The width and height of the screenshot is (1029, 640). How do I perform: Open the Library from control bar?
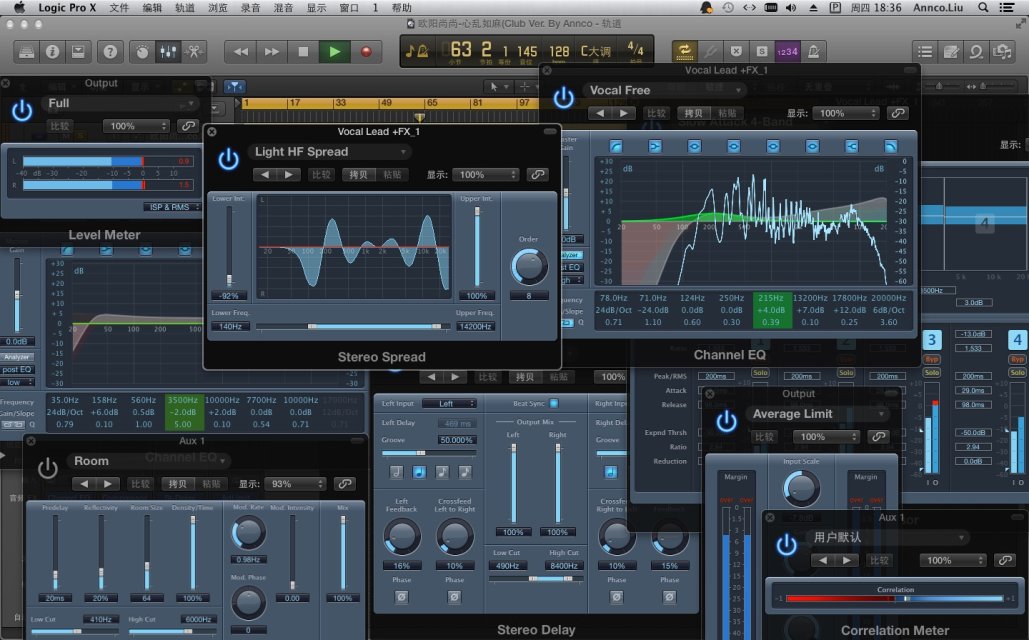26,51
